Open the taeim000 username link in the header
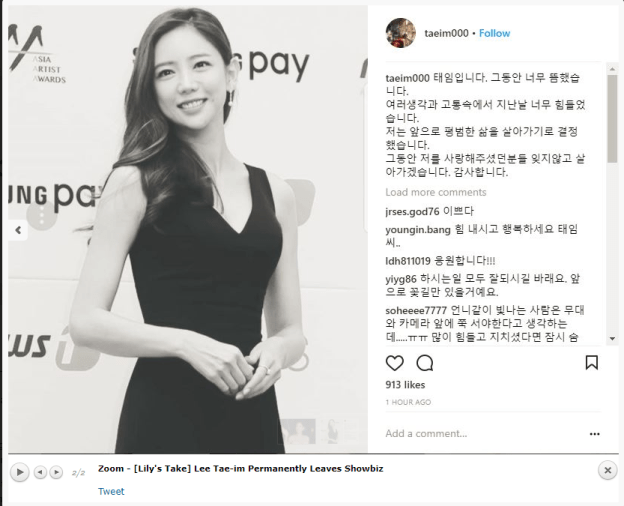 click(x=446, y=33)
